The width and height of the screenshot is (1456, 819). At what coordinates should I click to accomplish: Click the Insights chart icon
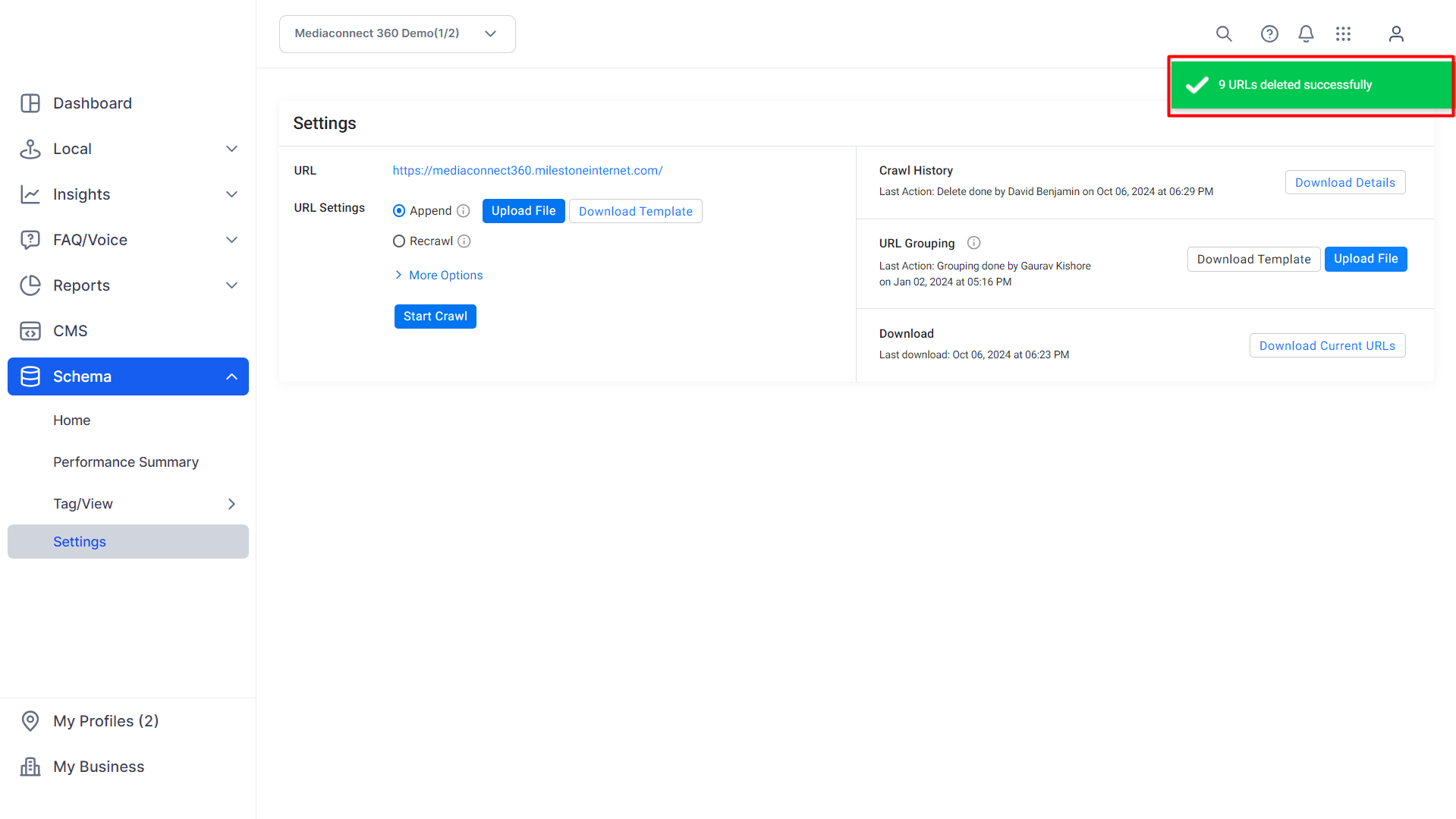pyautogui.click(x=30, y=194)
